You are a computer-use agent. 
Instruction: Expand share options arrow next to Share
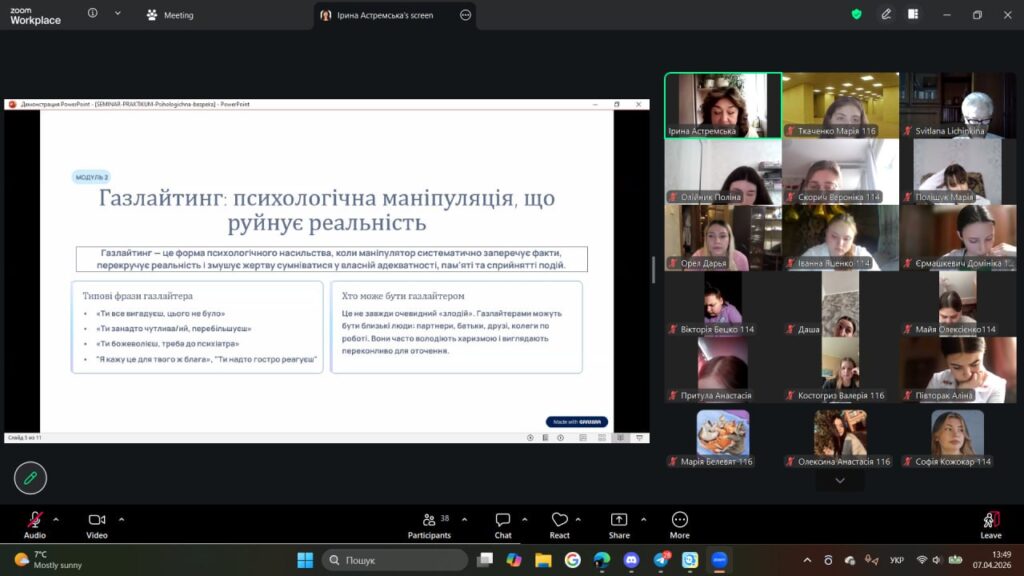(643, 519)
